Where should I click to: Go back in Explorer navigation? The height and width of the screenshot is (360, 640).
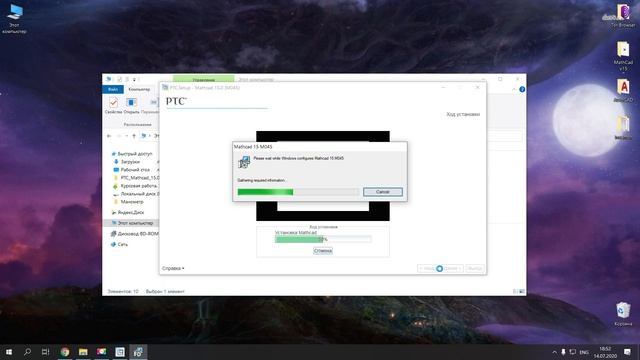[x=109, y=136]
